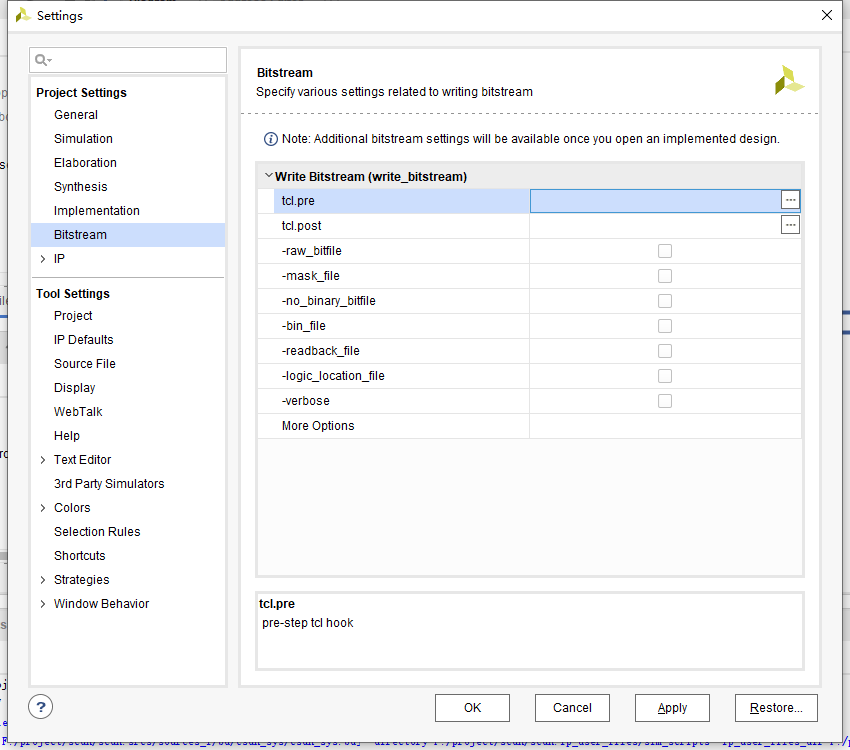
Task: Open Help settings item
Action: (x=67, y=436)
